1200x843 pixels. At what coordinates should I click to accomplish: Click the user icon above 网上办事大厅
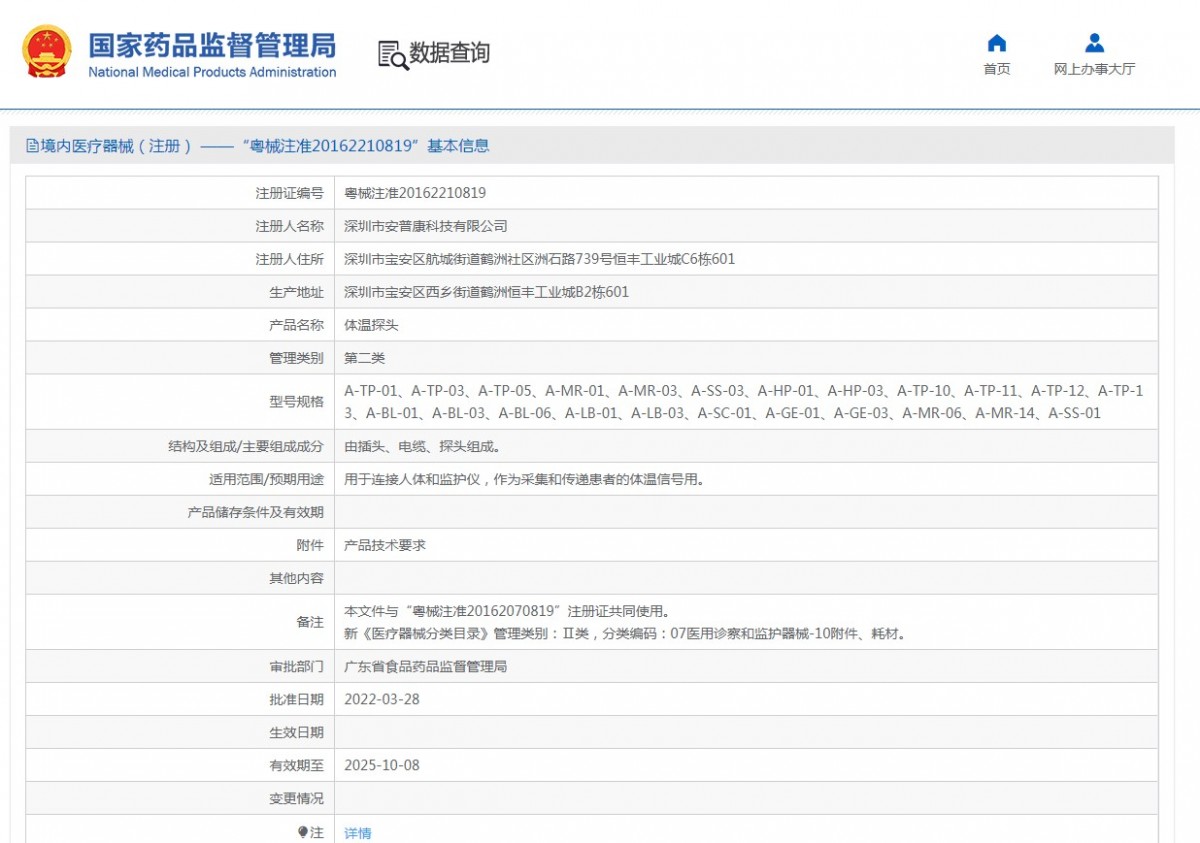pos(1094,43)
